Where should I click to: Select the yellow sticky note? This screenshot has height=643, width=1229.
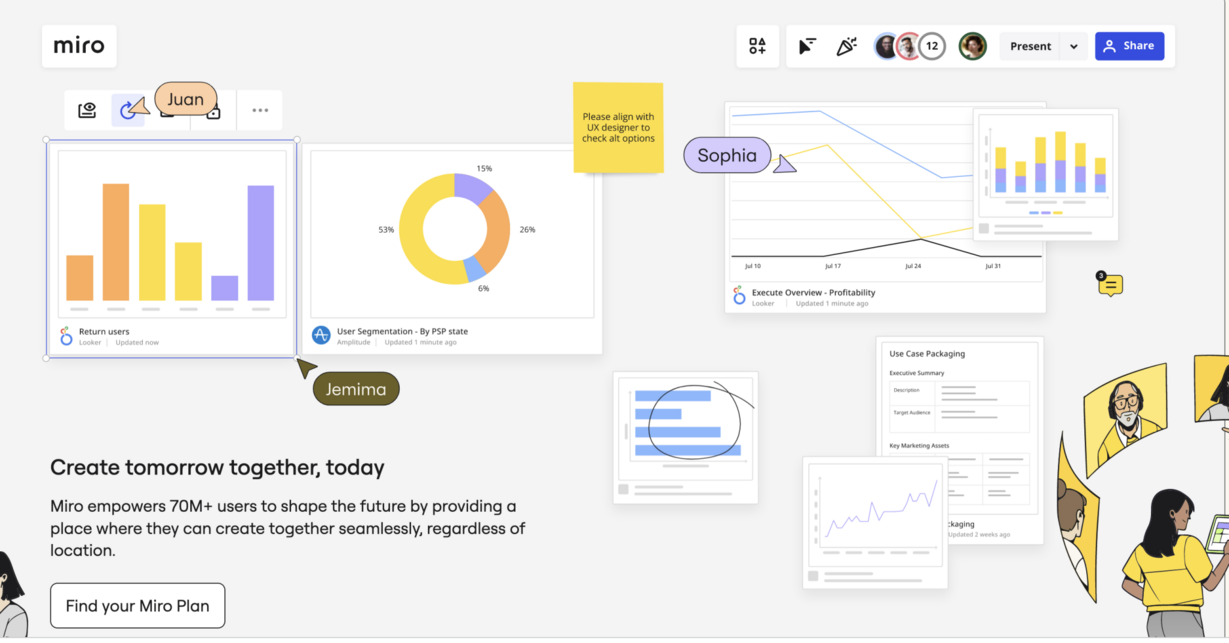618,128
